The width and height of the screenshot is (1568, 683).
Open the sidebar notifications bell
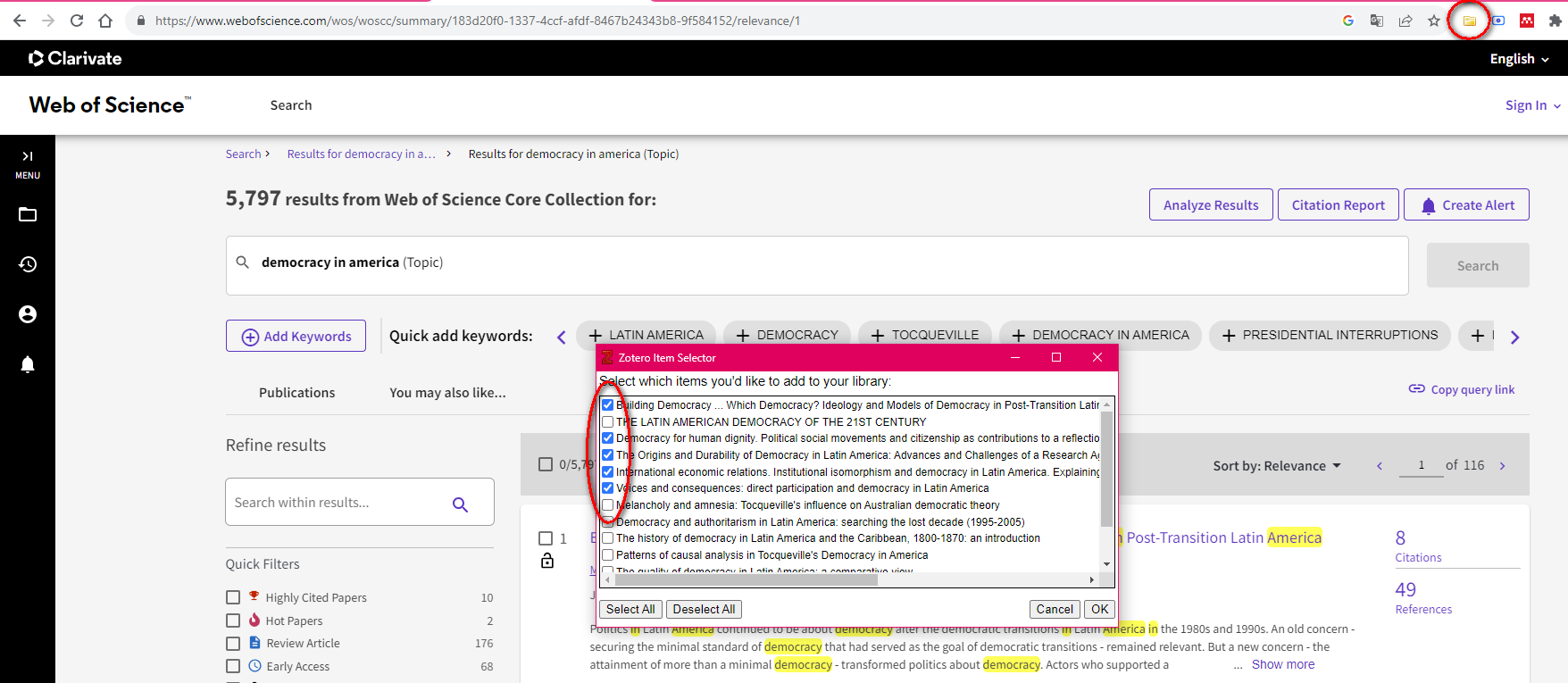28,364
